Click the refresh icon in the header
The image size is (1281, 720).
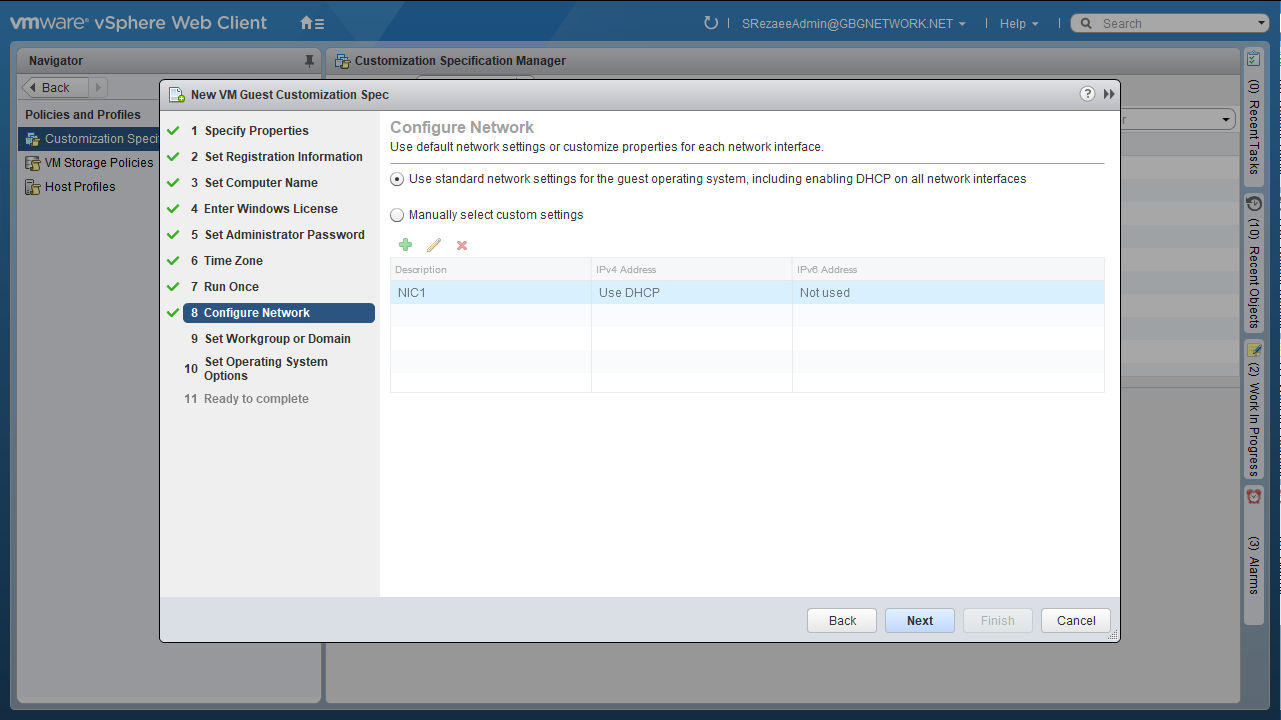coord(711,23)
